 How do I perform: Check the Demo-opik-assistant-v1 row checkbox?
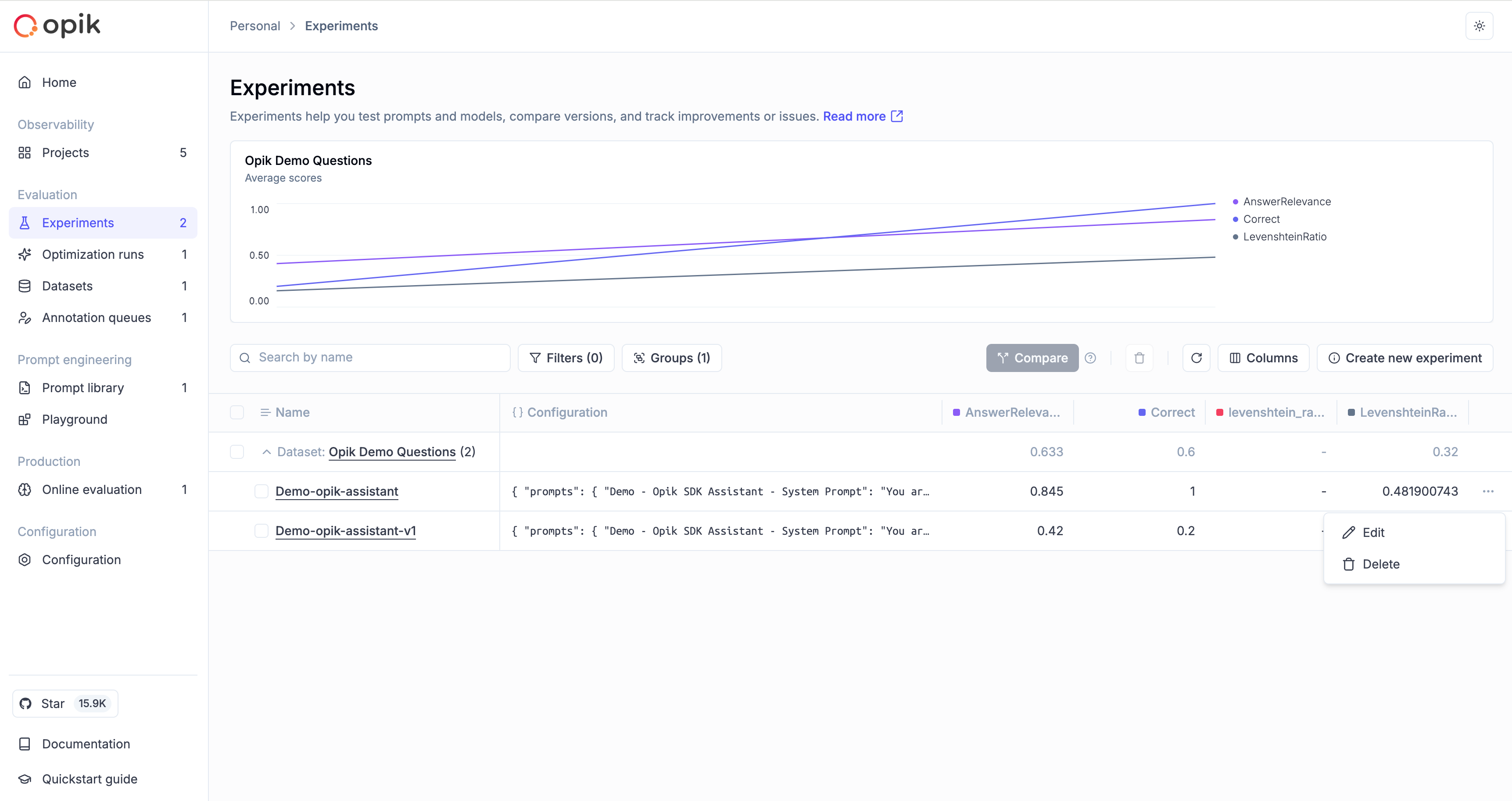coord(261,530)
